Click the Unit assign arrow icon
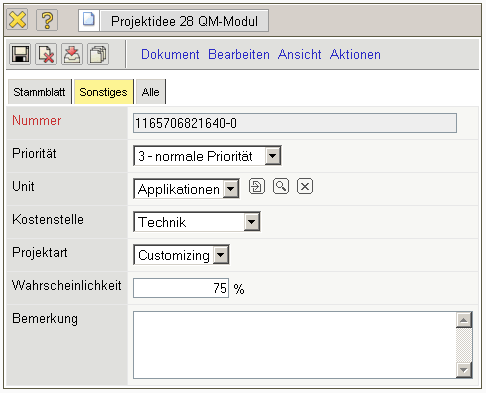This screenshot has width=486, height=393. click(257, 186)
